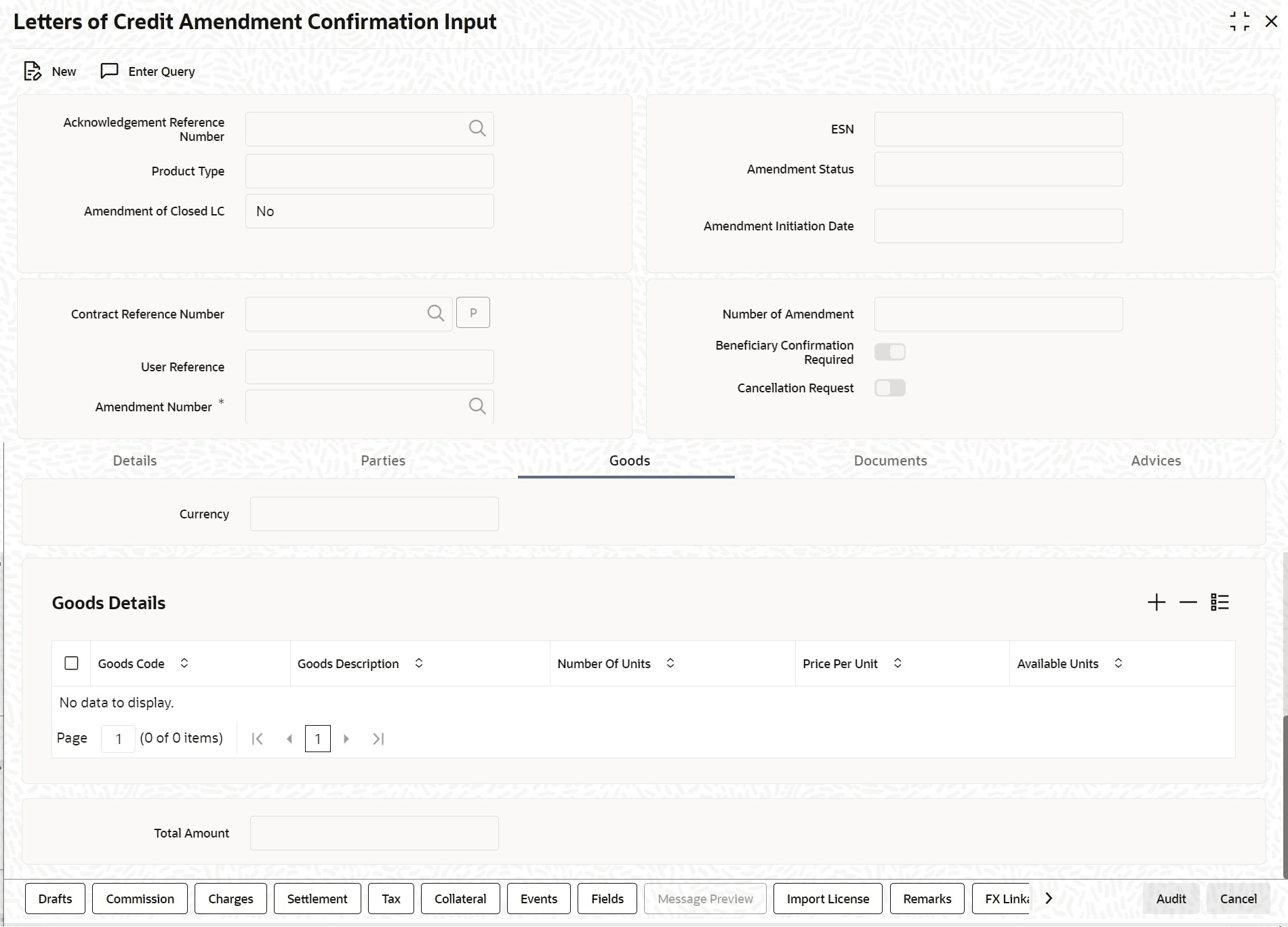Expand more bottom buttons with chevron arrow
This screenshot has height=927, width=1288.
click(x=1049, y=899)
